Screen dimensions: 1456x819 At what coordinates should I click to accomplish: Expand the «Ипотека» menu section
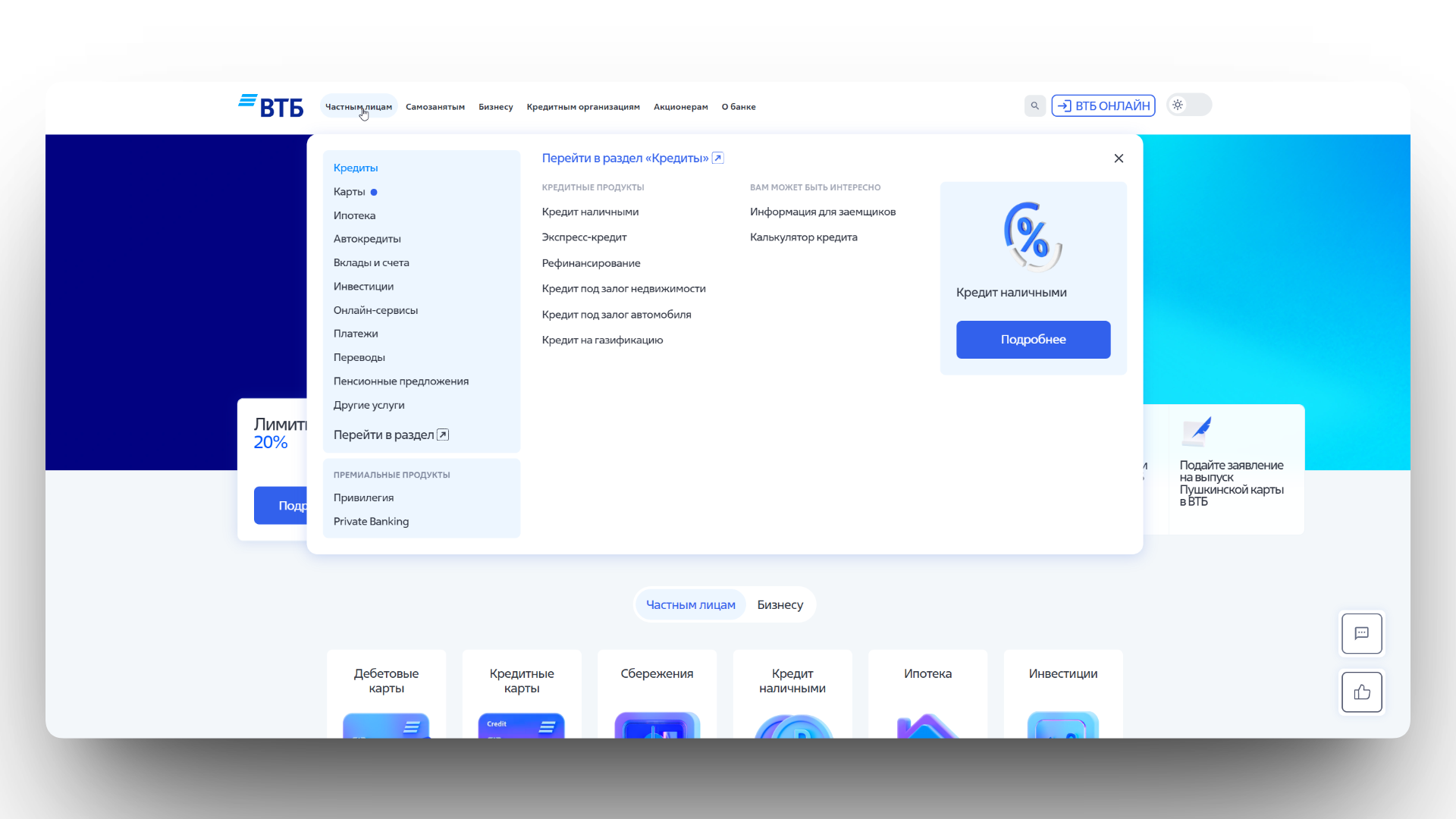(x=354, y=215)
